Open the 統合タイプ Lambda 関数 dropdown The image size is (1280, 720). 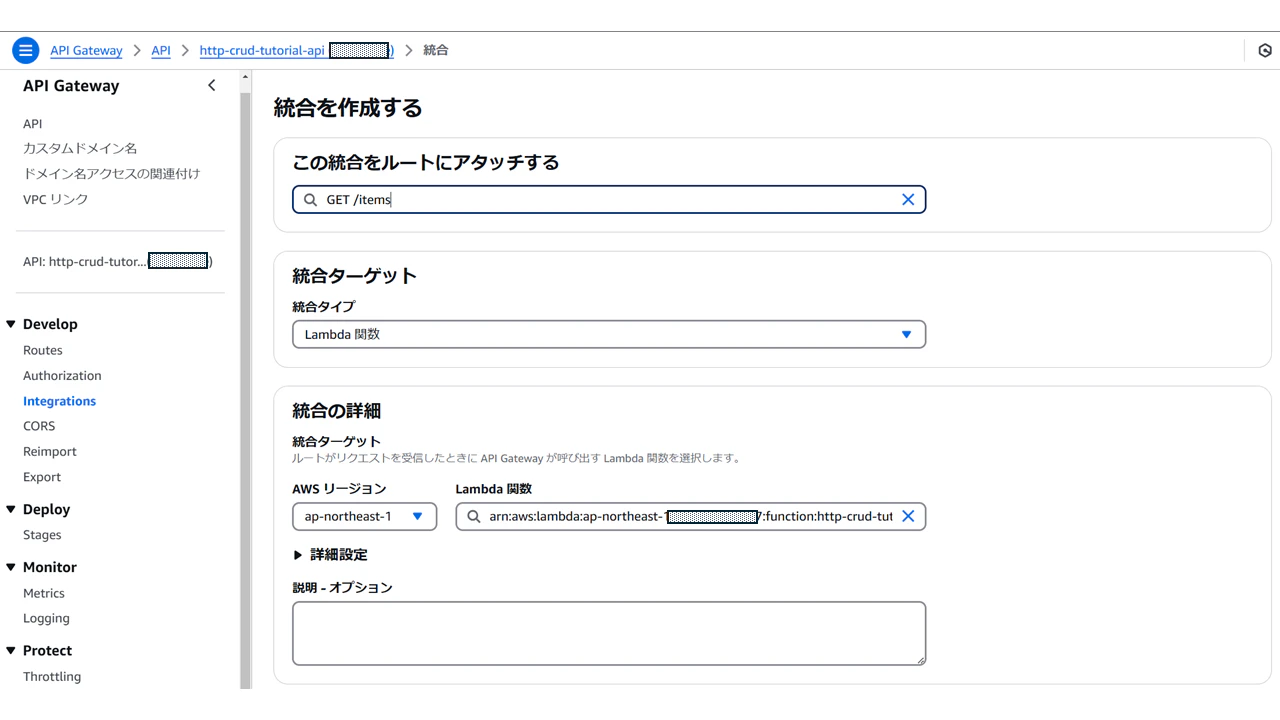(x=609, y=334)
